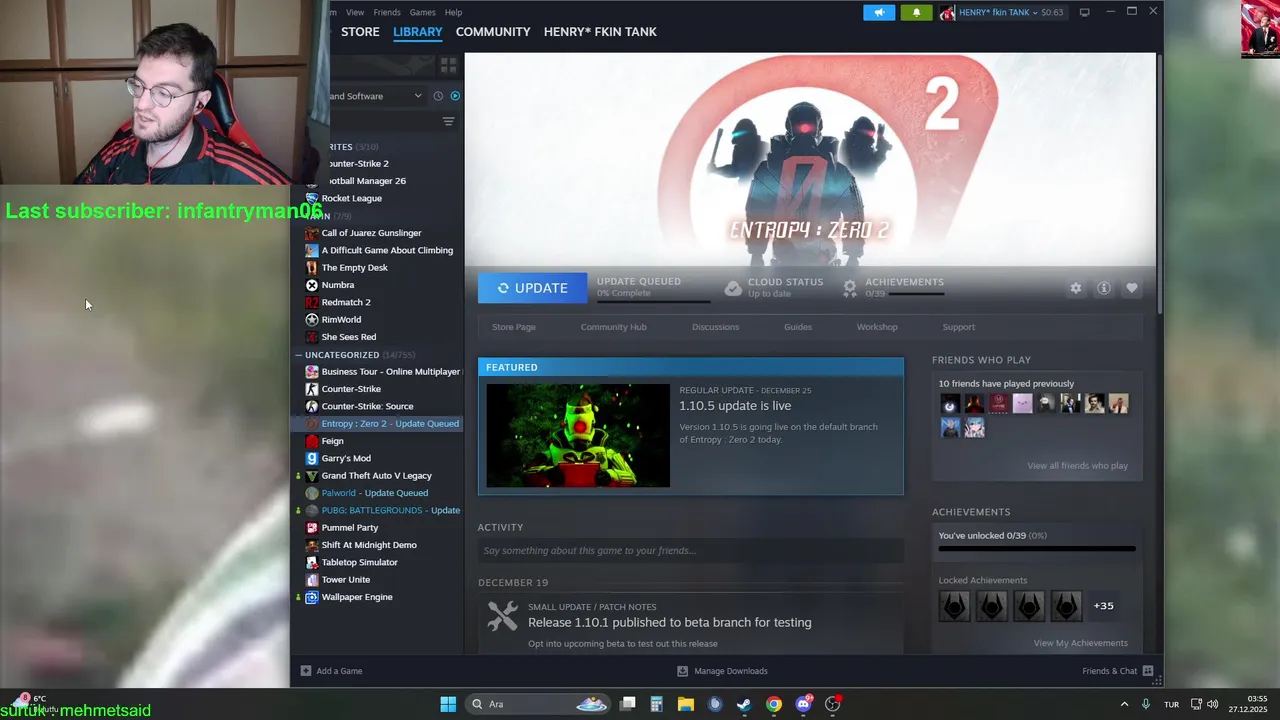The image size is (1280, 720).
Task: Open the Games and Software filter dropdown
Action: click(x=377, y=96)
